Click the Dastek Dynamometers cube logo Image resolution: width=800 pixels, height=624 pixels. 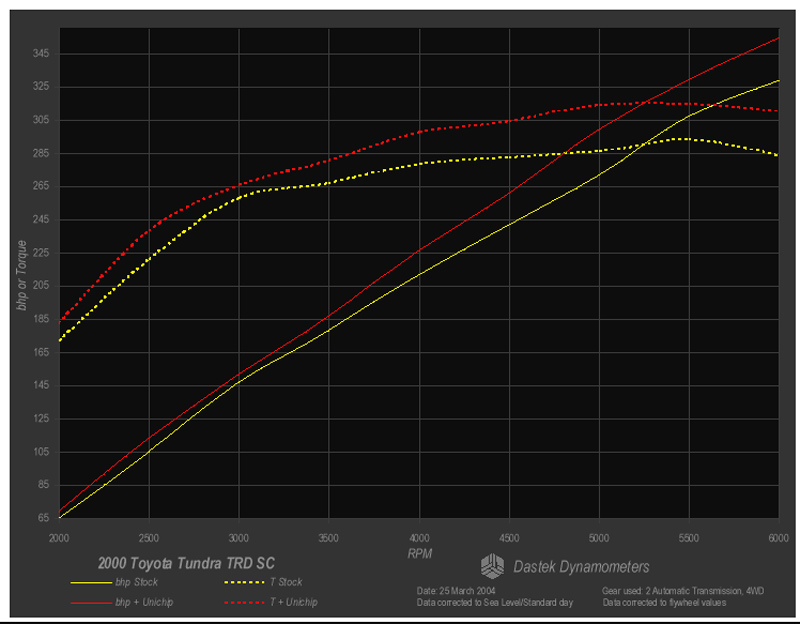[492, 566]
